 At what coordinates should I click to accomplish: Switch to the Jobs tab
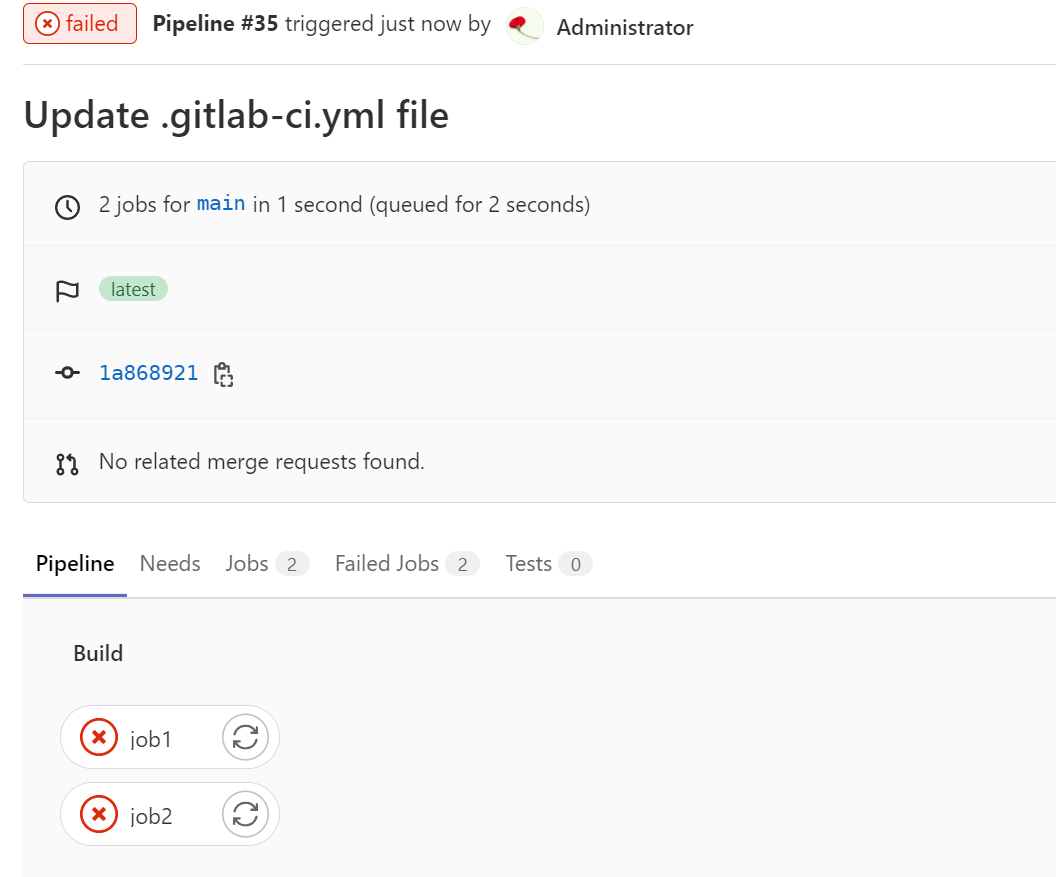[246, 563]
